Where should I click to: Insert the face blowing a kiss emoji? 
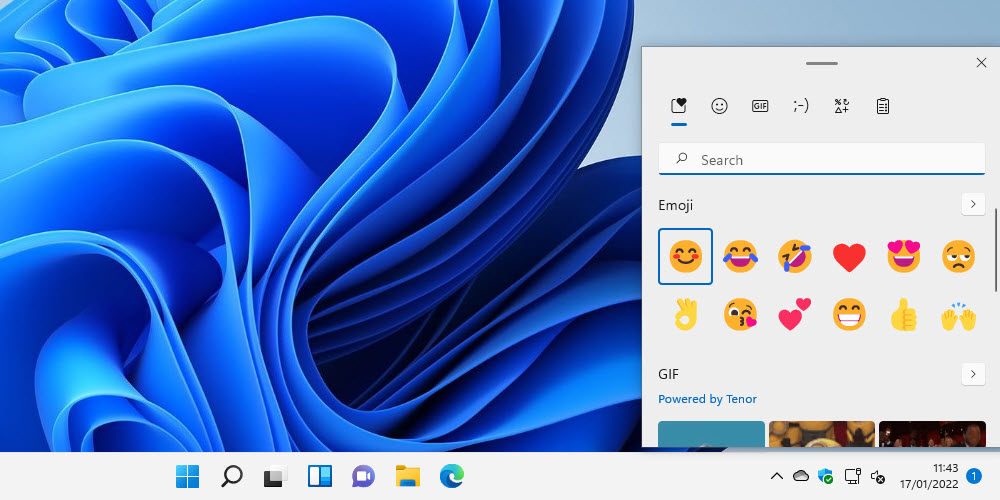click(740, 314)
